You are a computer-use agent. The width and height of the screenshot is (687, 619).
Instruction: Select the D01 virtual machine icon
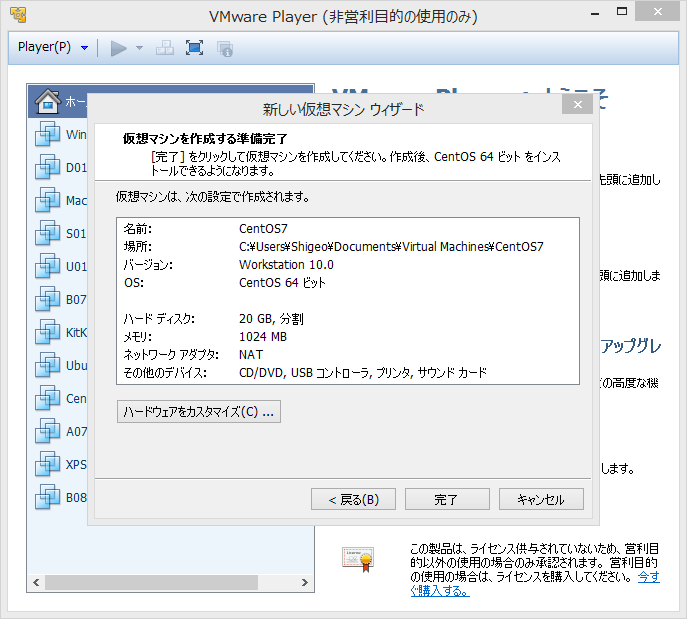47,166
